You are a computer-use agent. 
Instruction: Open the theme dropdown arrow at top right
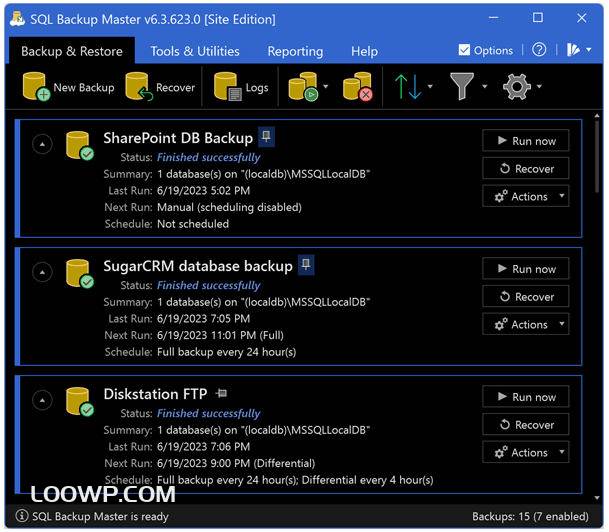coord(589,50)
